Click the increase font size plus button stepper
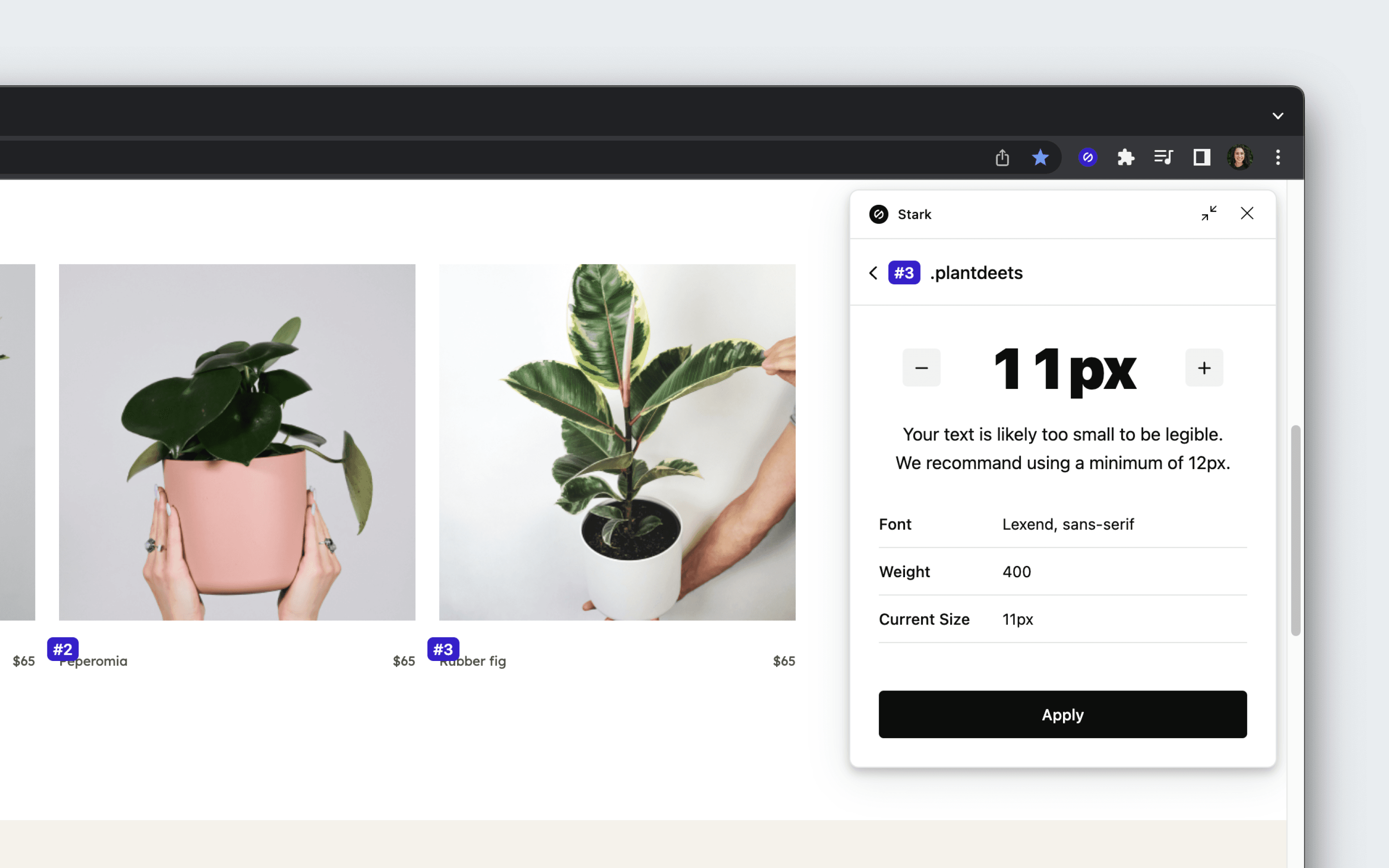 pyautogui.click(x=1204, y=367)
